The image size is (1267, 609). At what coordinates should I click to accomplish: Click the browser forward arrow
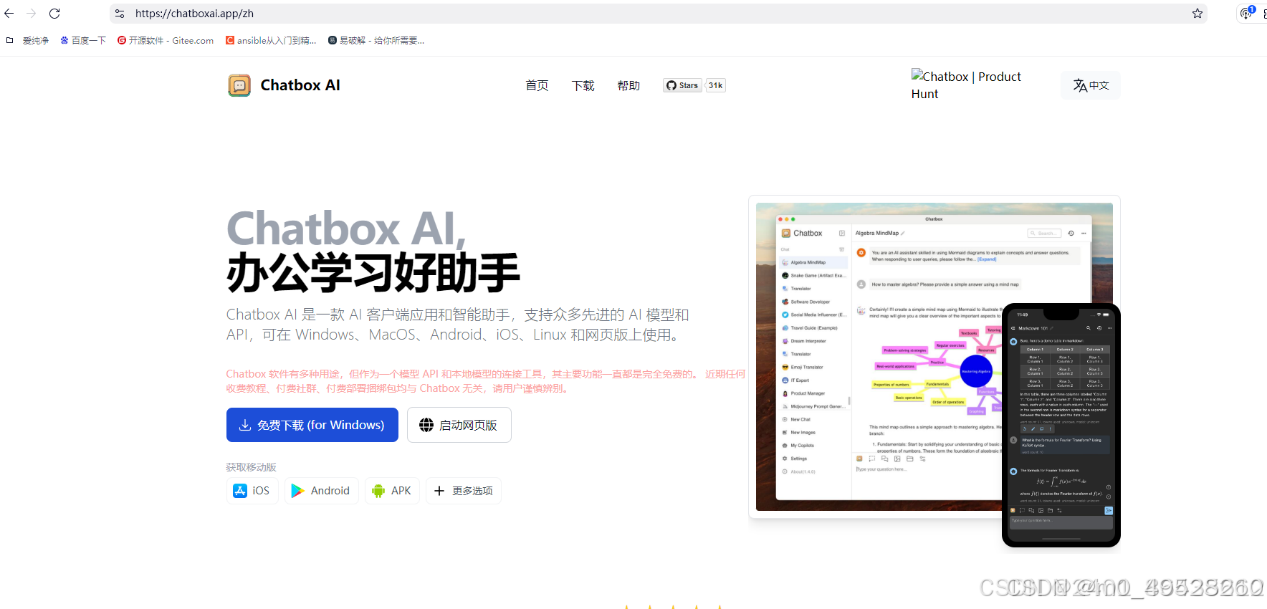click(x=32, y=13)
